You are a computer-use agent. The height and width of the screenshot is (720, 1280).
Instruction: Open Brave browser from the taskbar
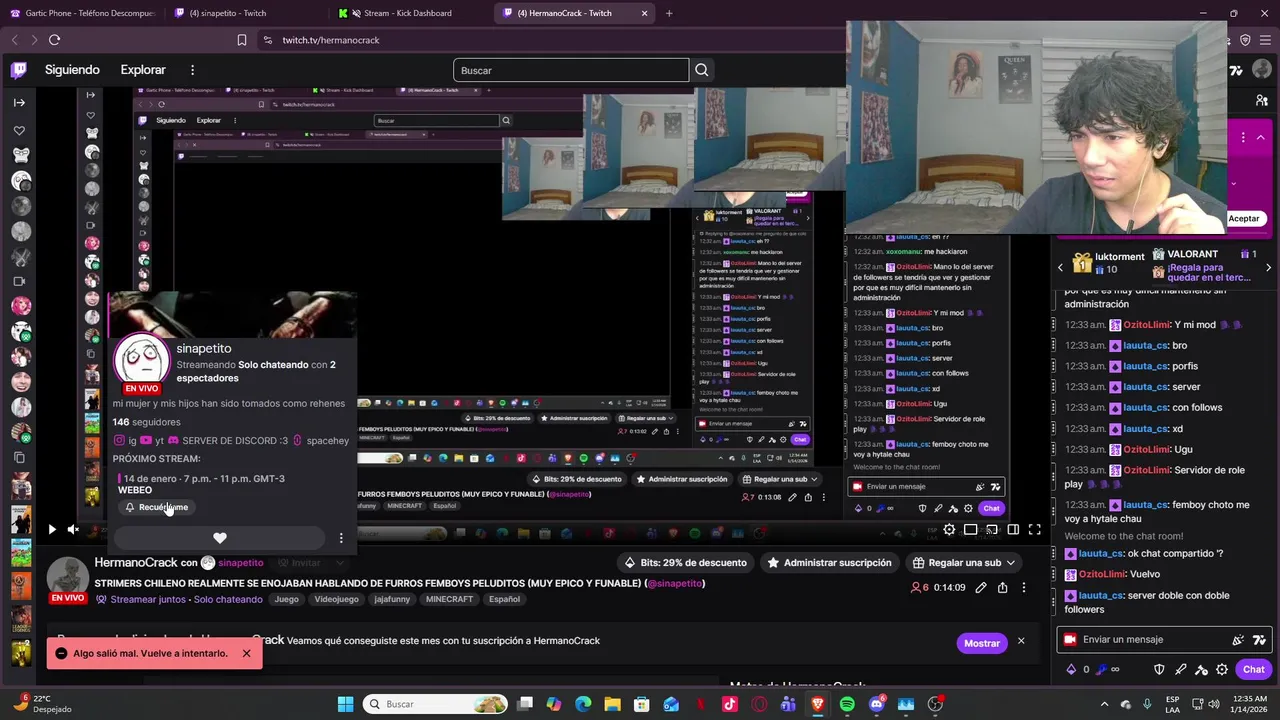pos(818,704)
